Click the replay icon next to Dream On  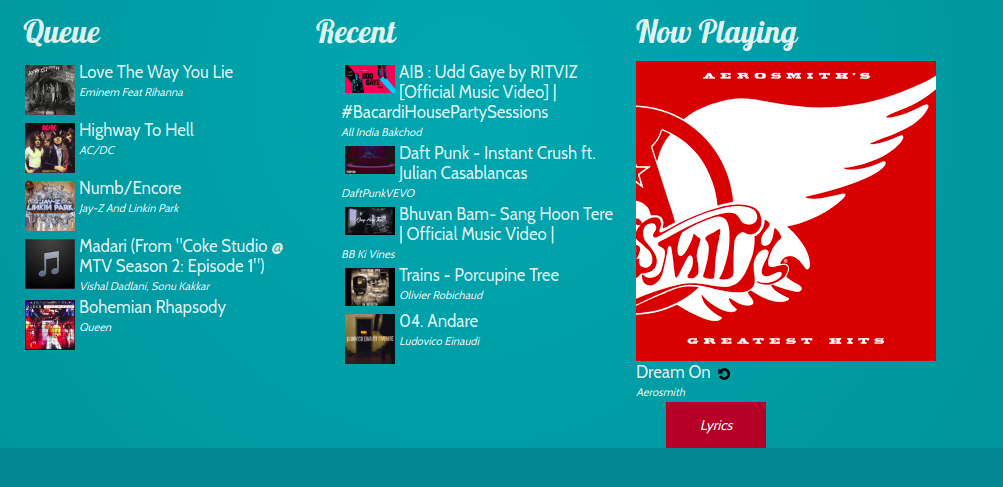723,374
